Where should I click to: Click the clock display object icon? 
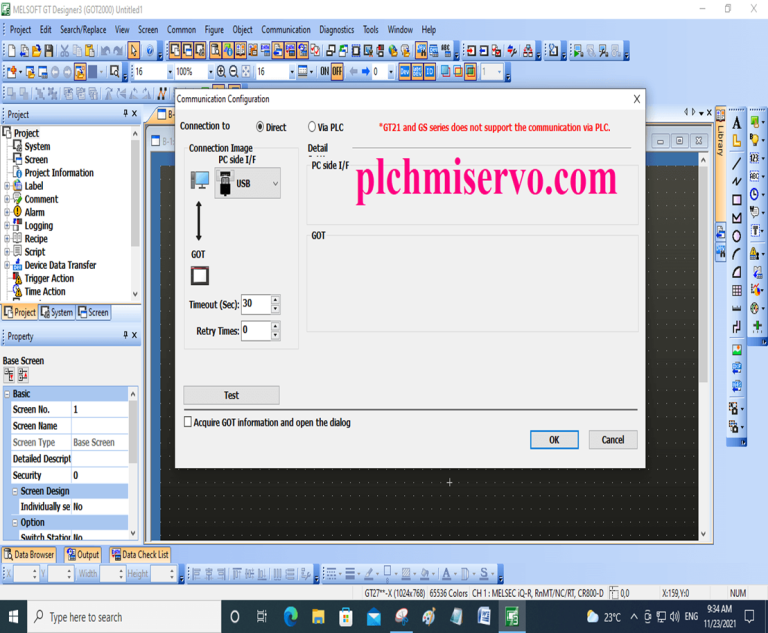(x=755, y=194)
